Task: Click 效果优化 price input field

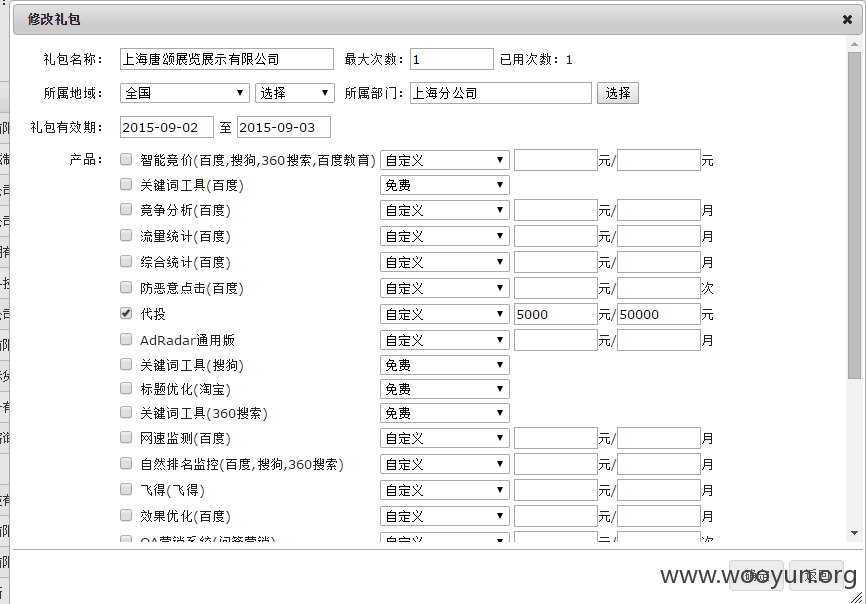Action: pyautogui.click(x=556, y=516)
